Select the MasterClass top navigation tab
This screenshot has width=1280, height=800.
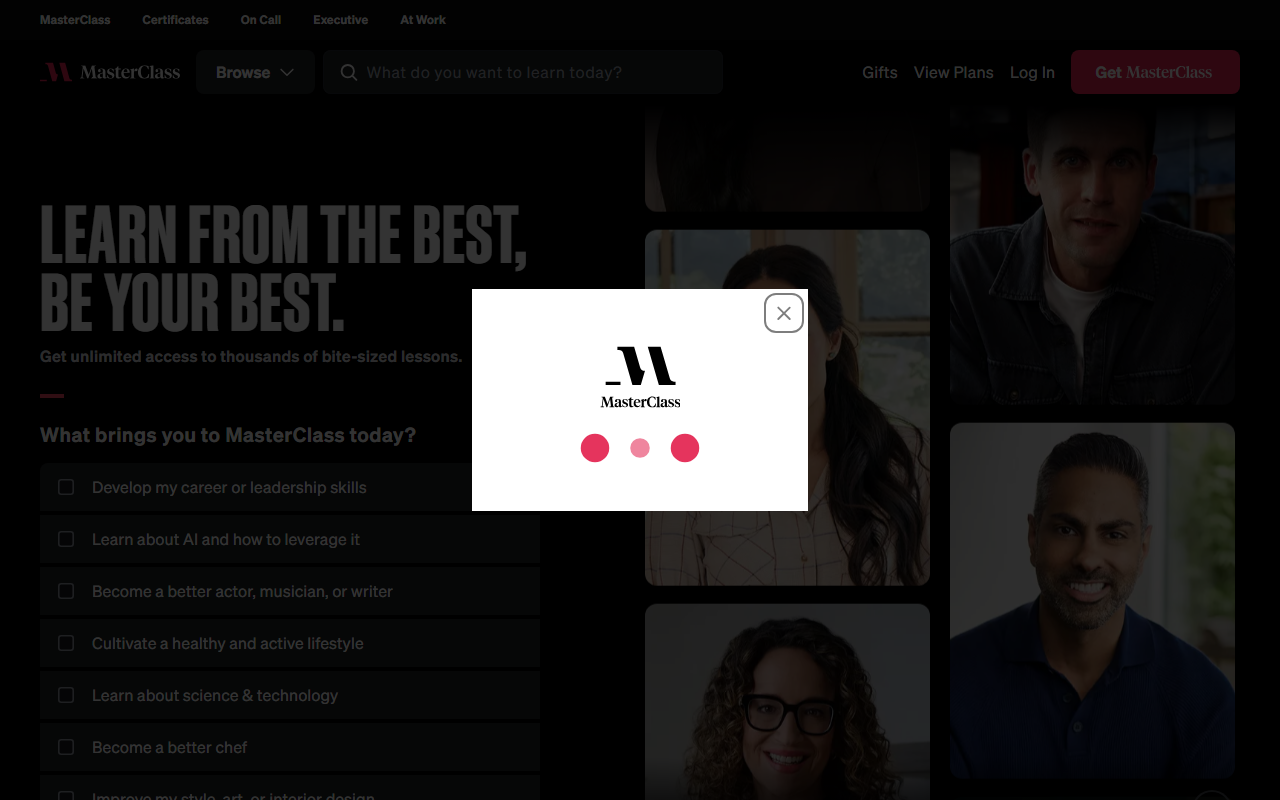pos(75,20)
